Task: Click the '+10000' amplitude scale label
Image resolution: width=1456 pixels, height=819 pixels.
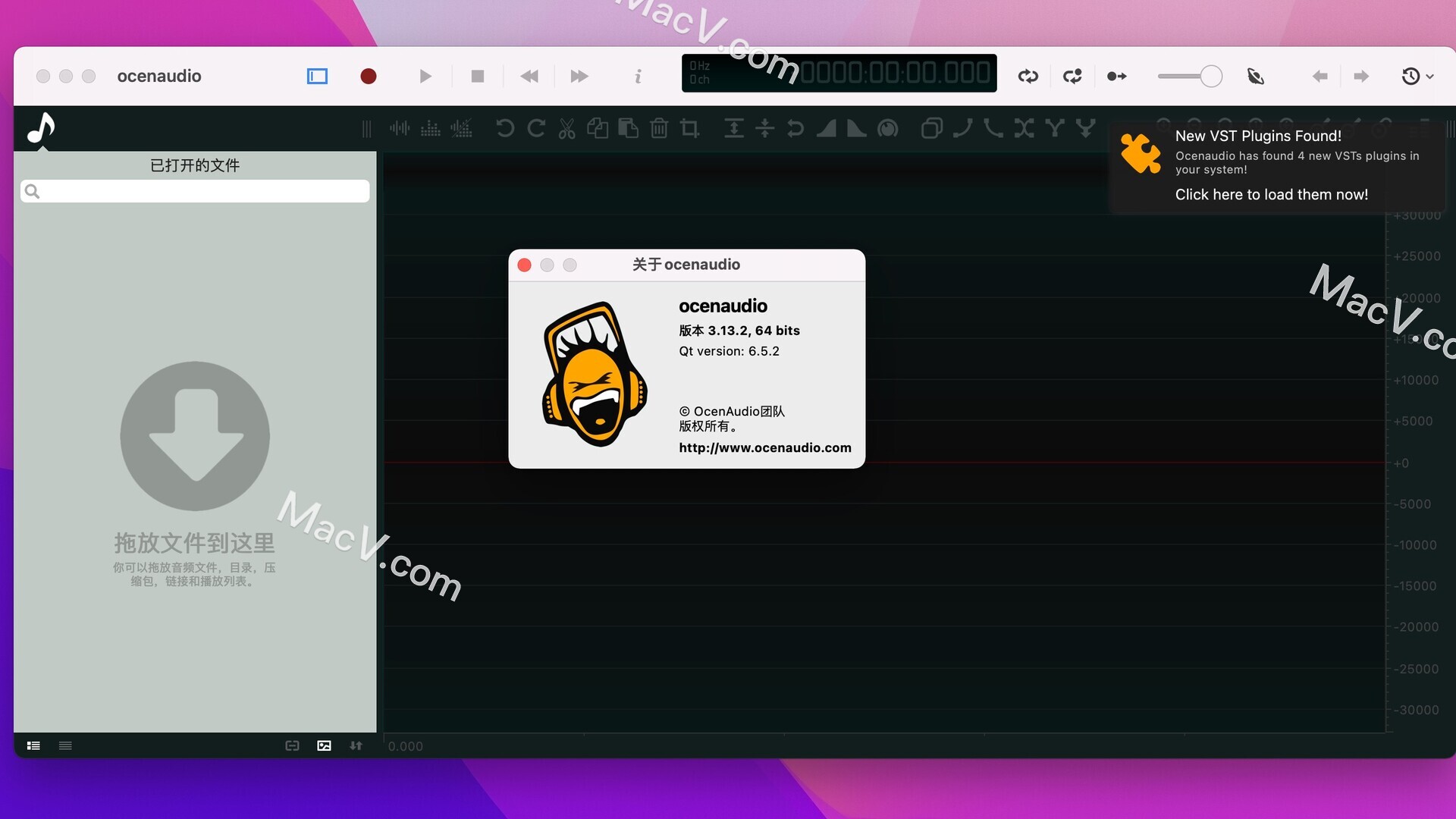Action: (x=1416, y=380)
